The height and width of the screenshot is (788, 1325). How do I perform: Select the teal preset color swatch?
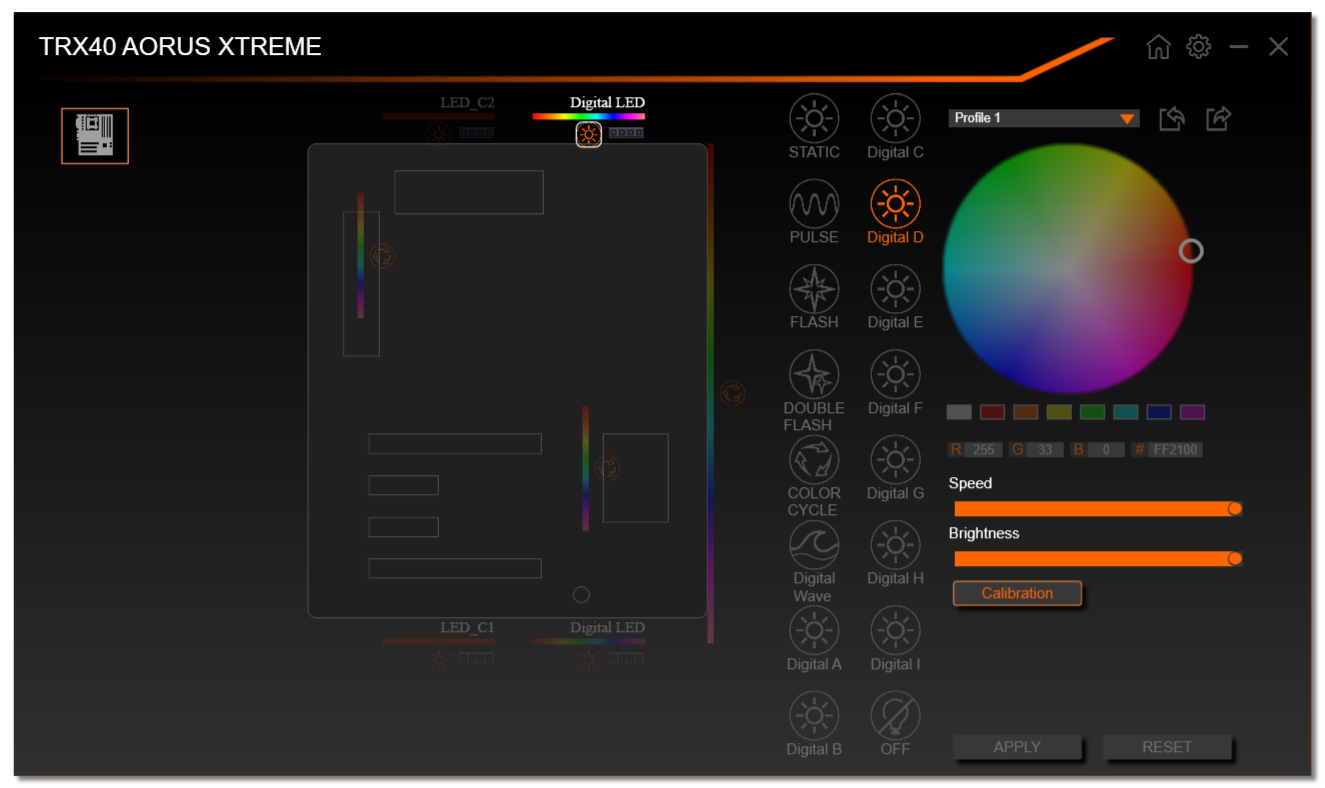(x=1126, y=412)
